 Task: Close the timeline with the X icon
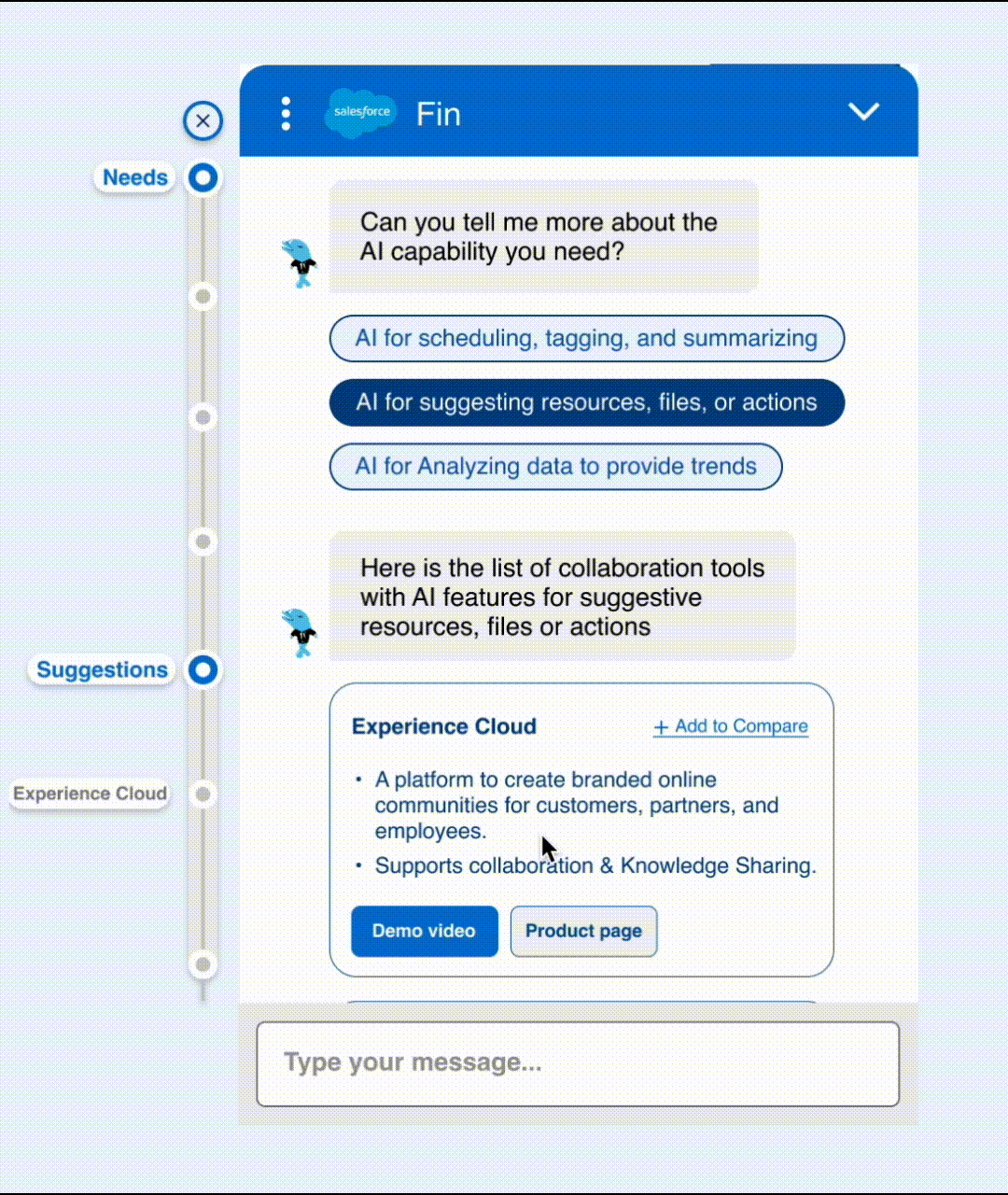[x=203, y=120]
